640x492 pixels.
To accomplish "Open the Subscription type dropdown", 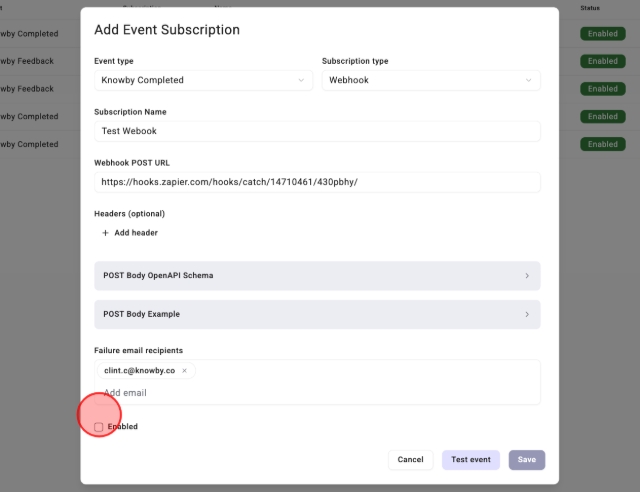I will point(431,80).
